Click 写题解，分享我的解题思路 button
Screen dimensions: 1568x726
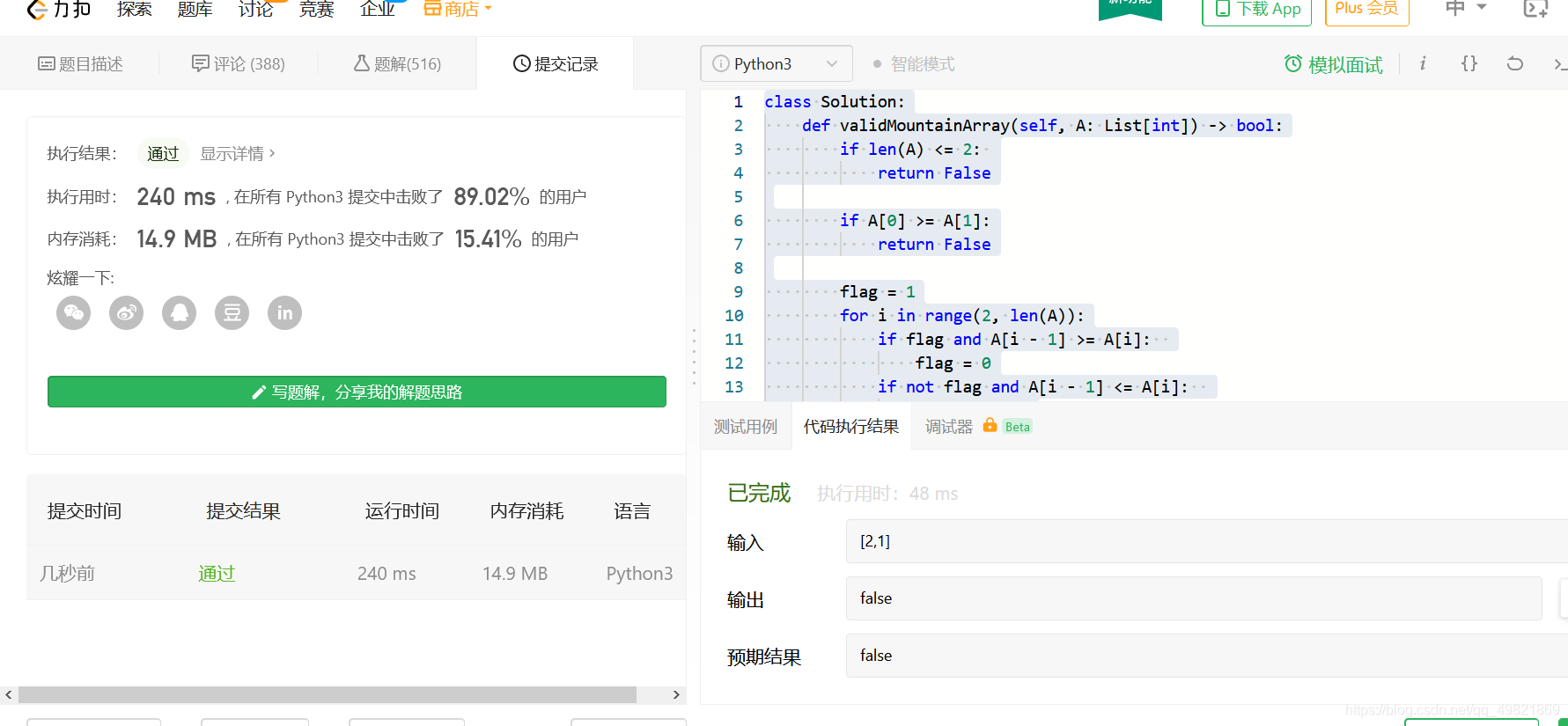[x=357, y=392]
